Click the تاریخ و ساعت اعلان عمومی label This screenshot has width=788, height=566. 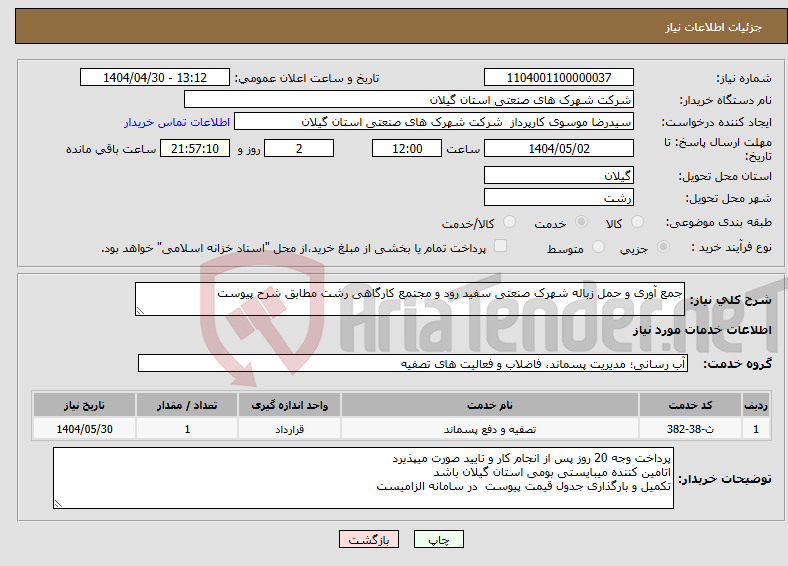coord(307,78)
